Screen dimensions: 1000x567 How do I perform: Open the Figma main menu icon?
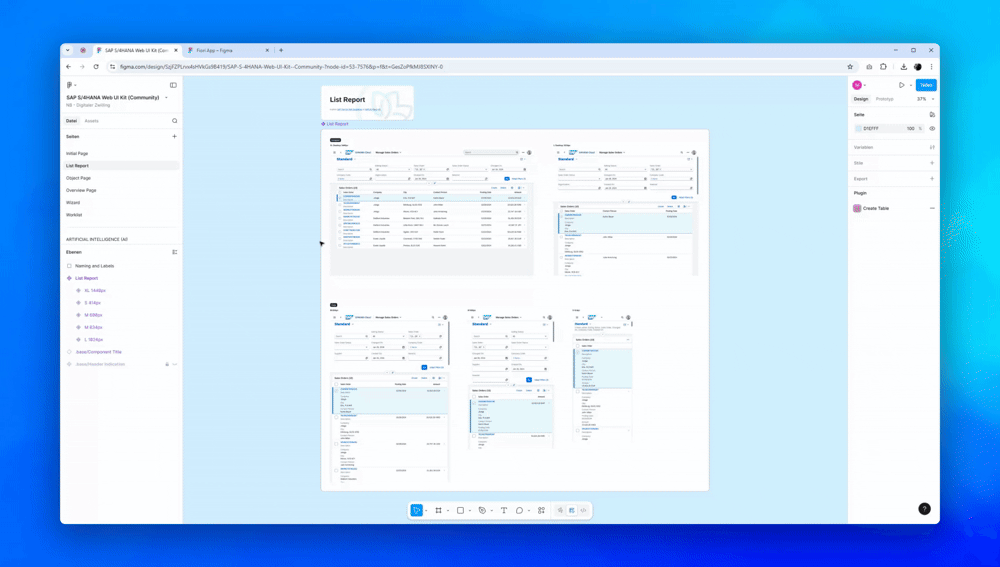click(70, 85)
